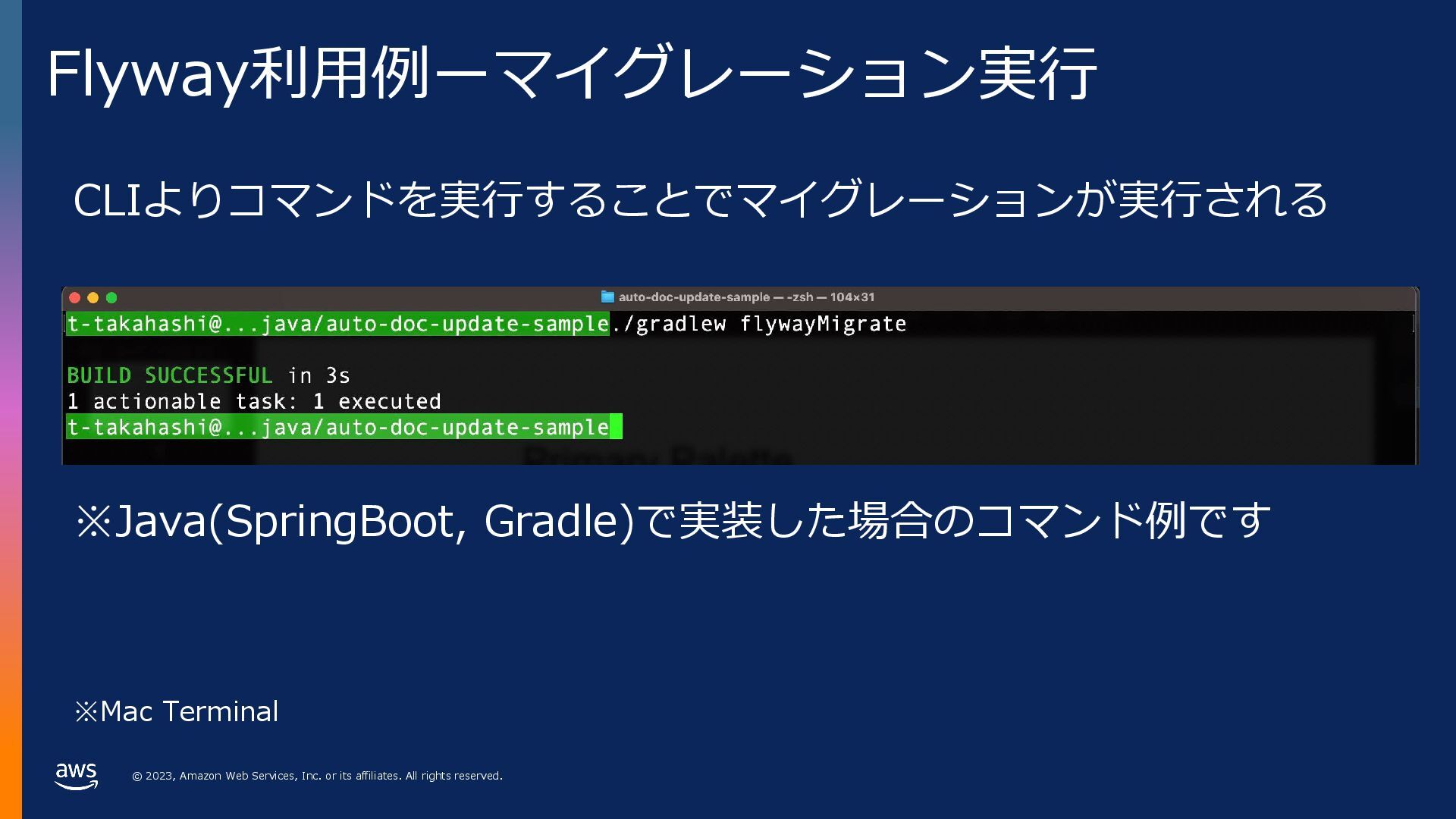Image resolution: width=1456 pixels, height=819 pixels.
Task: Click the '1 actionable task: 1 executed' line
Action: (254, 402)
